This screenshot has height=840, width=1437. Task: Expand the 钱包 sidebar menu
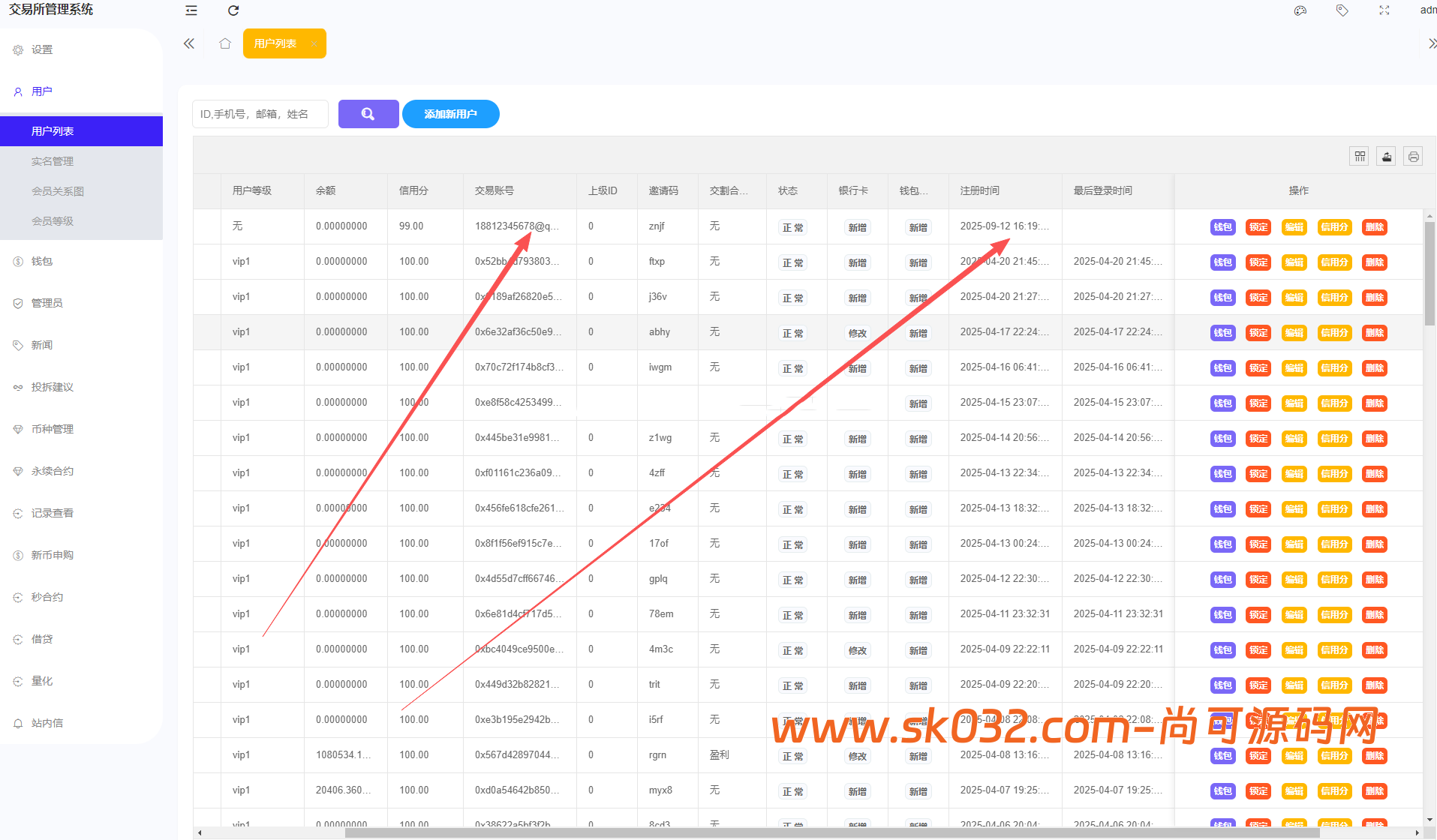point(42,261)
